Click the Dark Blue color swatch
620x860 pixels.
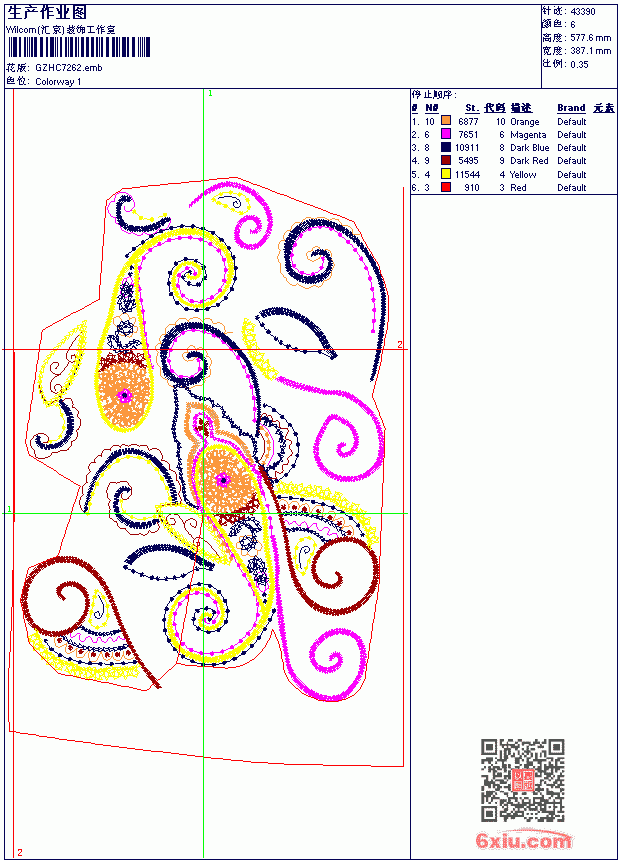446,148
